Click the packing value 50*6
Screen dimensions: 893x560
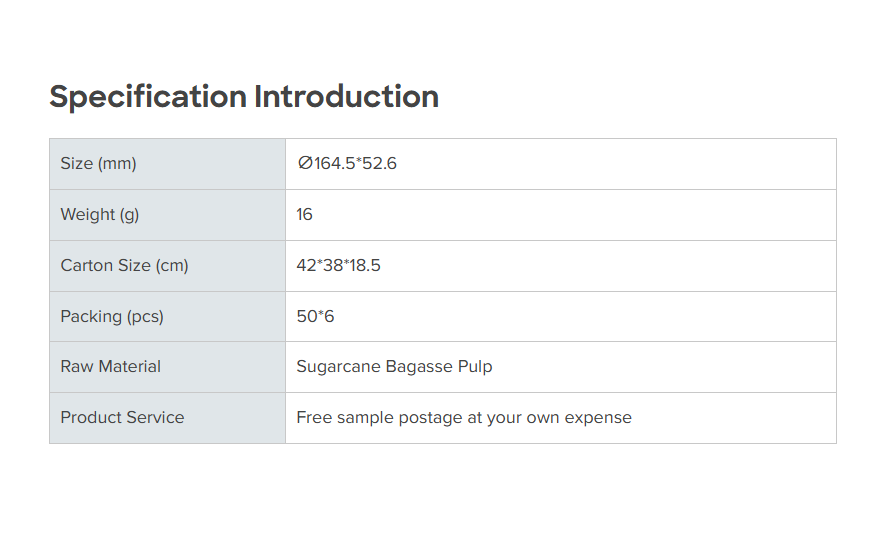click(315, 317)
